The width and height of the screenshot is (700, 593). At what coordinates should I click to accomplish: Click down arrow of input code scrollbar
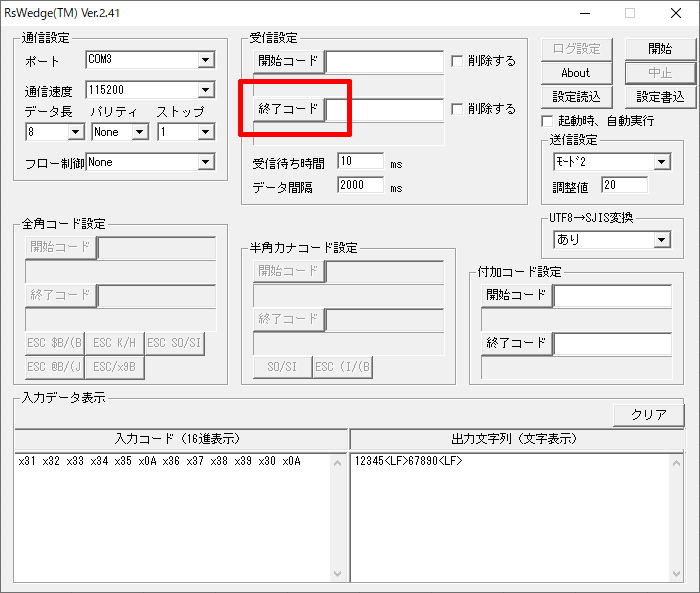click(338, 574)
